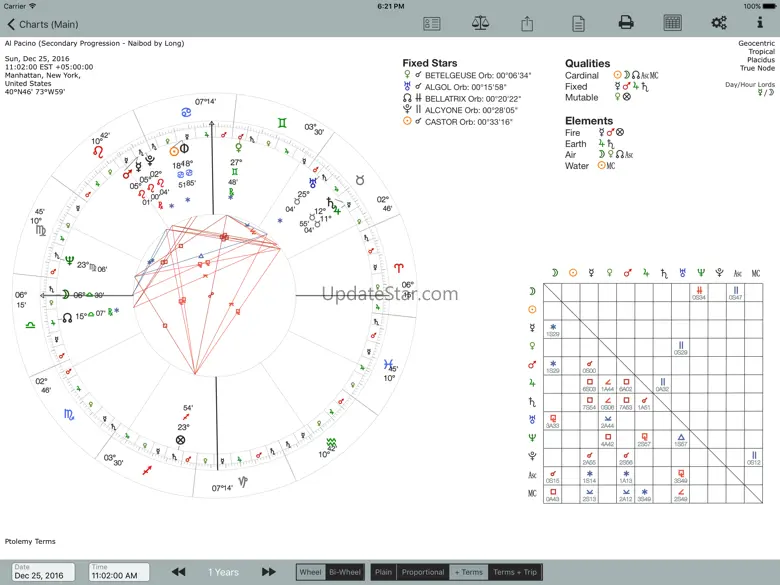Select aspect grid cell 0S47
The height and width of the screenshot is (585, 780).
coord(735,293)
